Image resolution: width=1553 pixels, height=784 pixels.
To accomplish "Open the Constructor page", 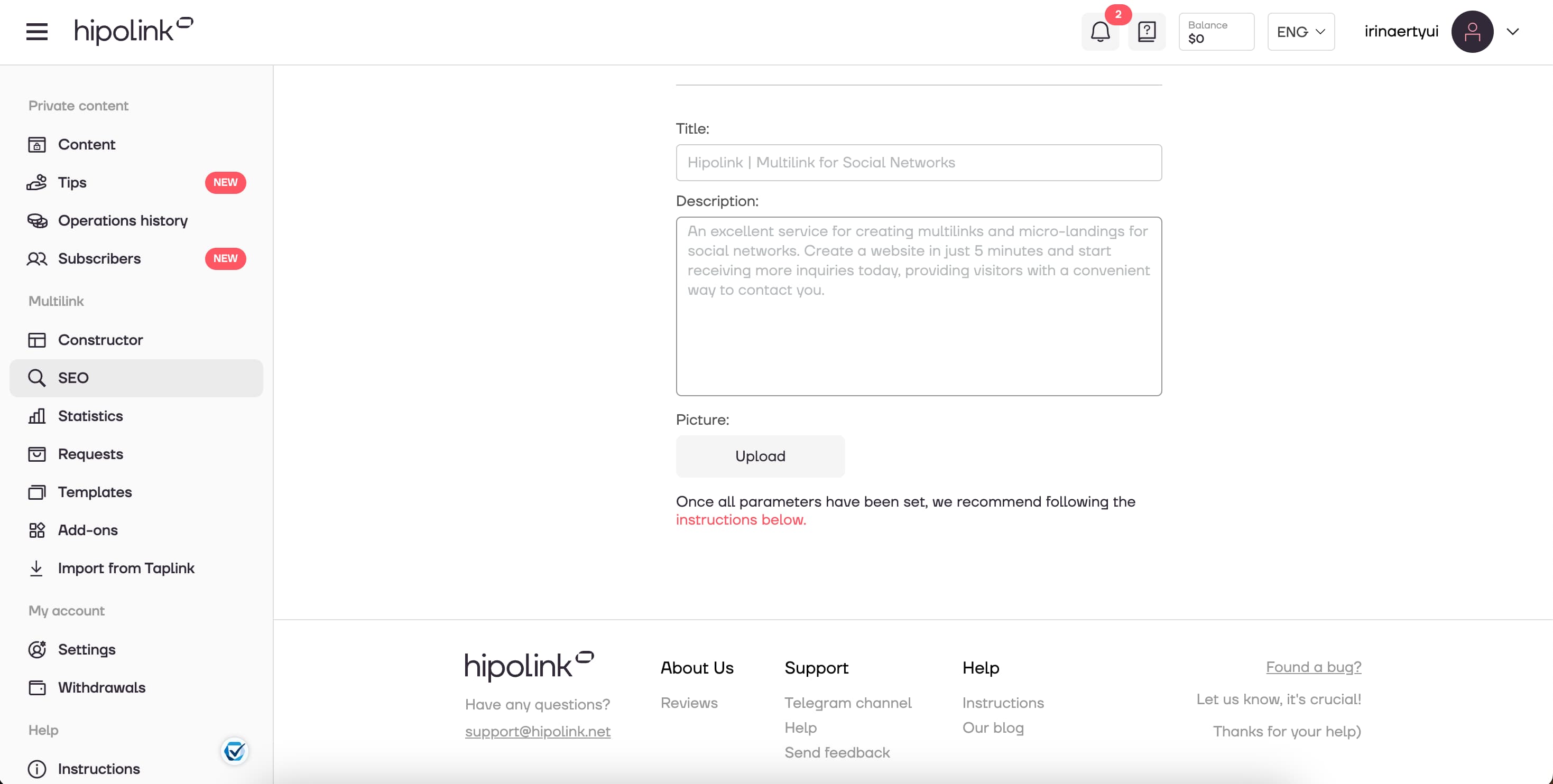I will 136,340.
